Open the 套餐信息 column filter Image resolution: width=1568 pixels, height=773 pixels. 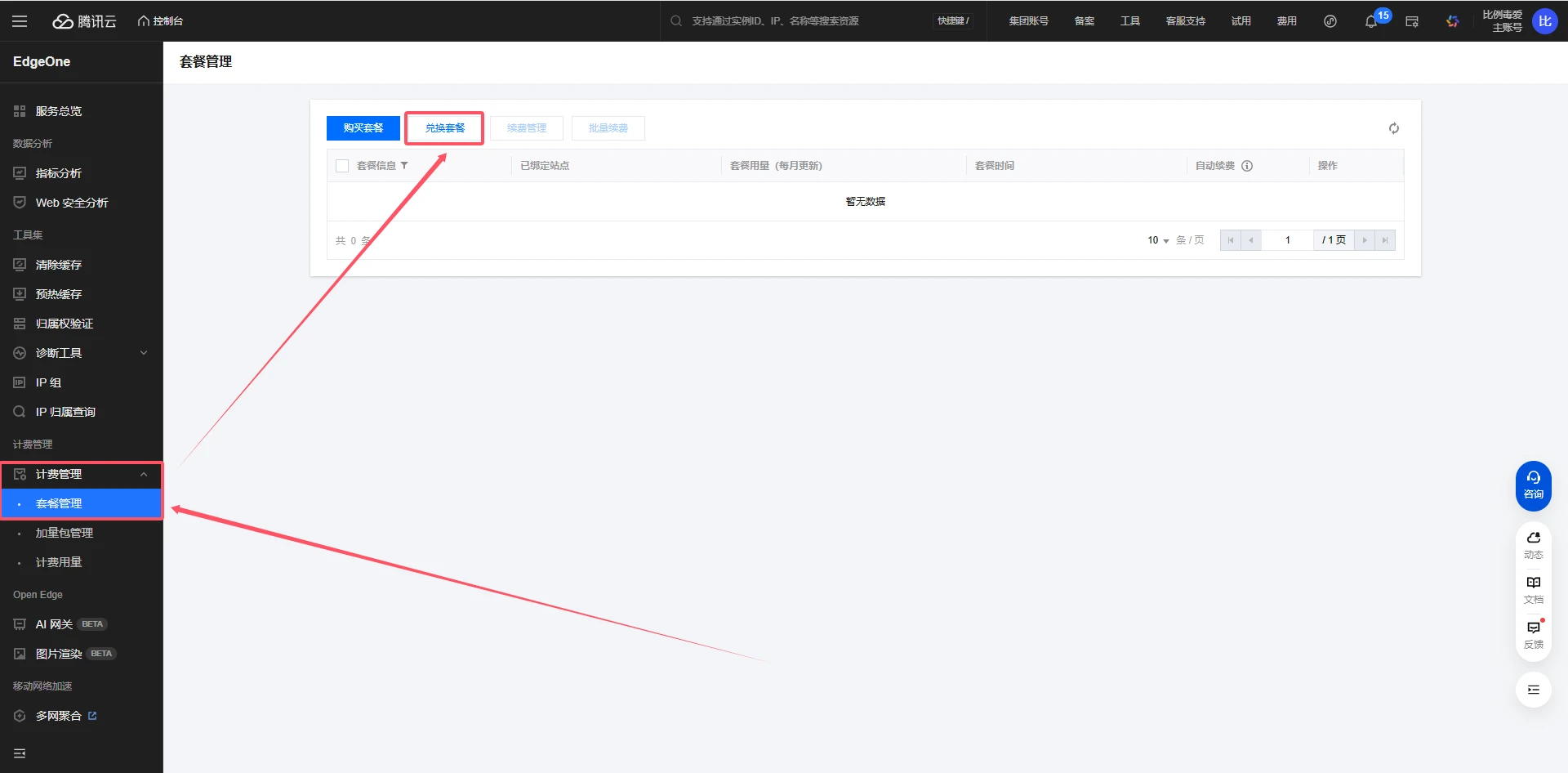pos(404,166)
